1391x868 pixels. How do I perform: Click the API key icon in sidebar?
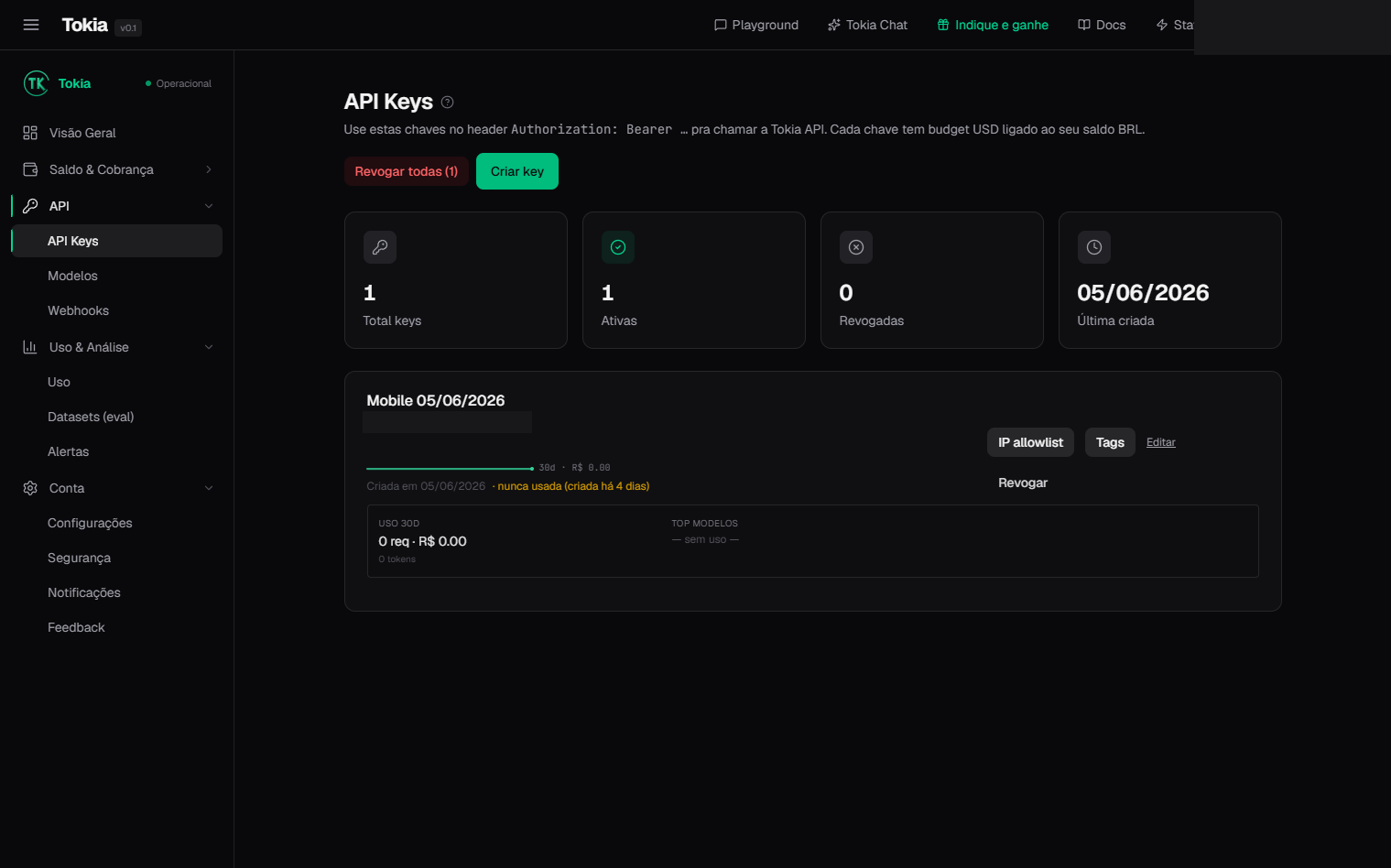pos(30,206)
